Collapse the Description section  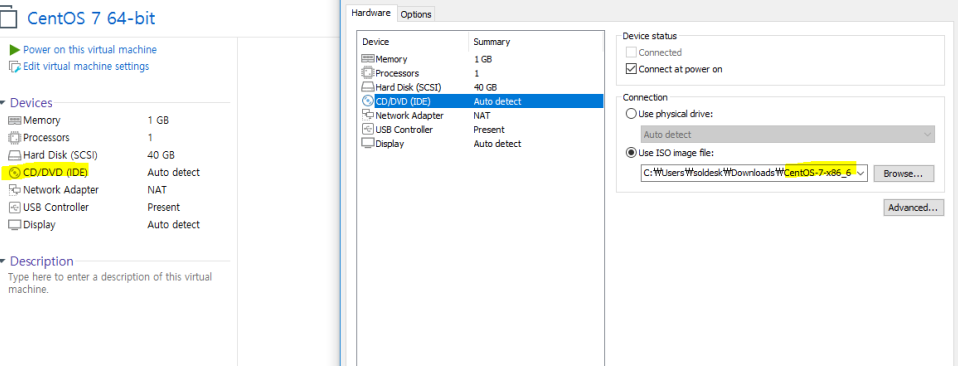[3, 261]
